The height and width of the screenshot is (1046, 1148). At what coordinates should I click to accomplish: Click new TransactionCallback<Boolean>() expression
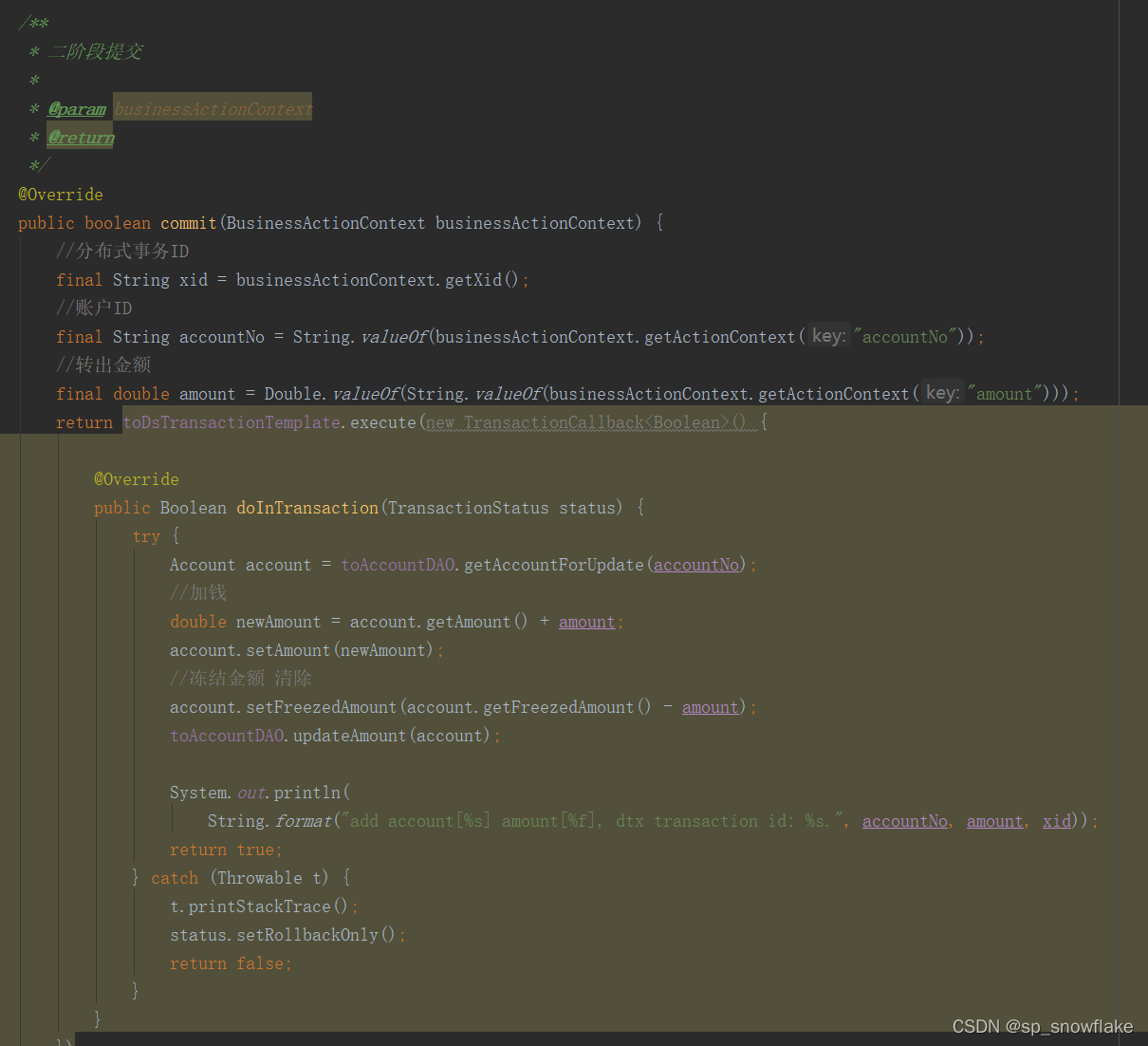tap(587, 422)
